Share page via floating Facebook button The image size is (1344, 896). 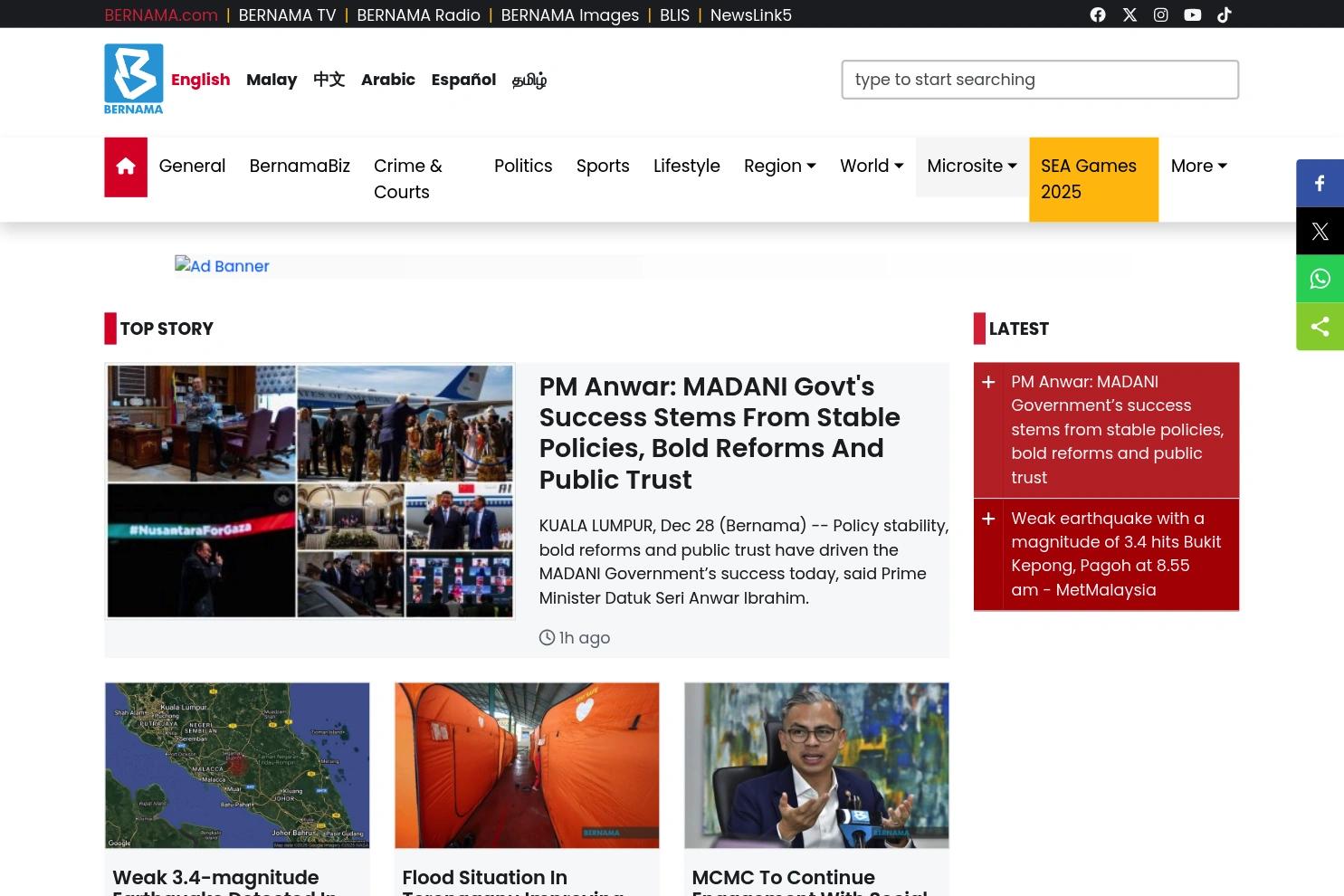(1320, 183)
